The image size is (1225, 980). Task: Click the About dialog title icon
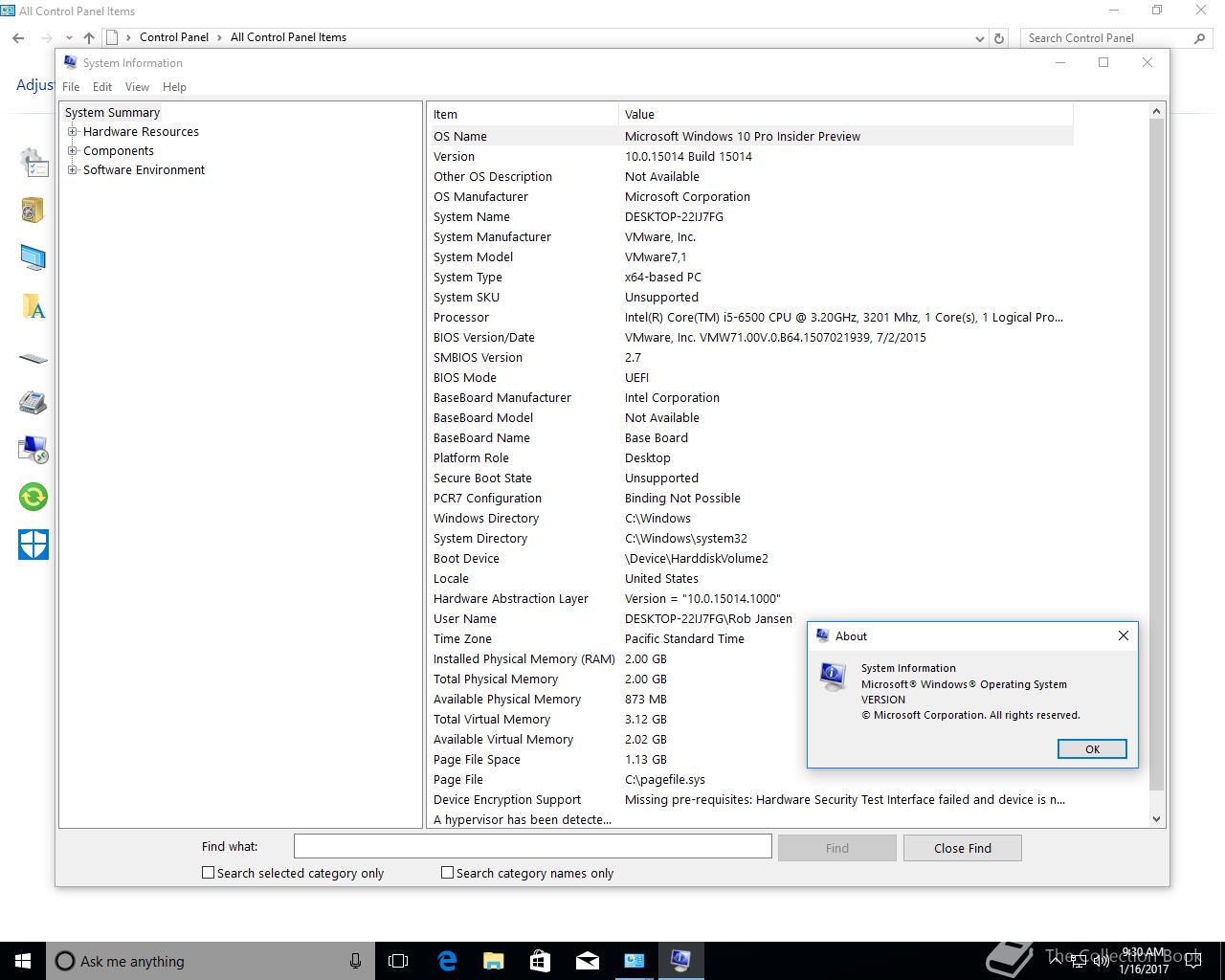click(x=822, y=635)
